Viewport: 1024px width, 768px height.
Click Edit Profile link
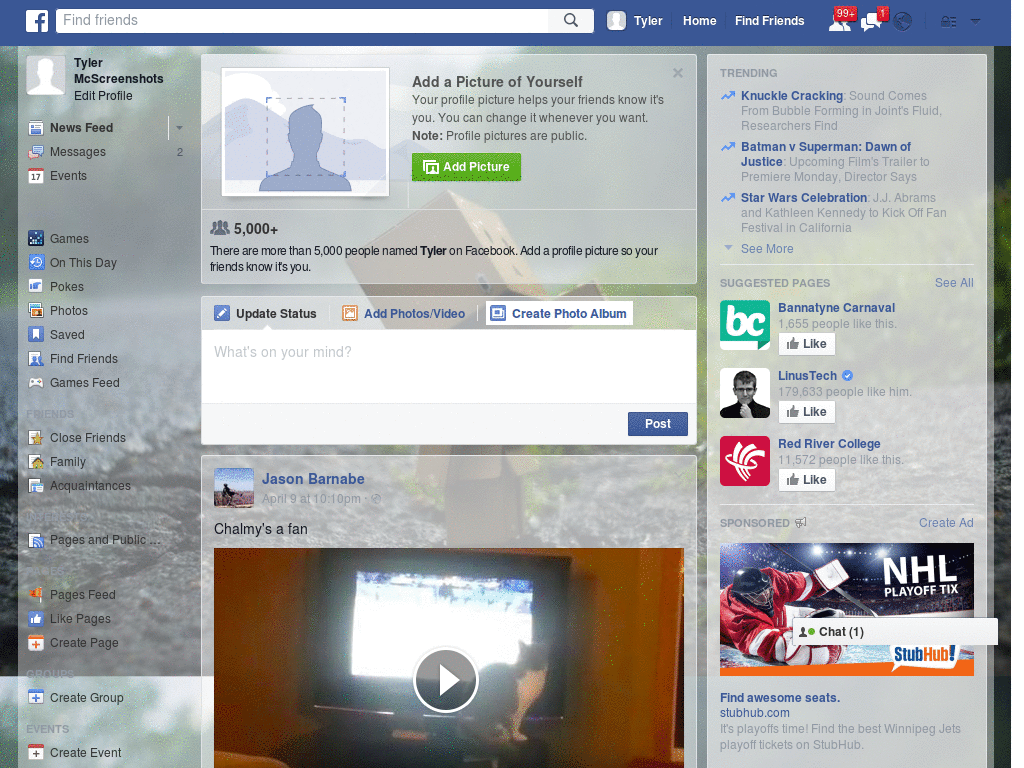(103, 96)
